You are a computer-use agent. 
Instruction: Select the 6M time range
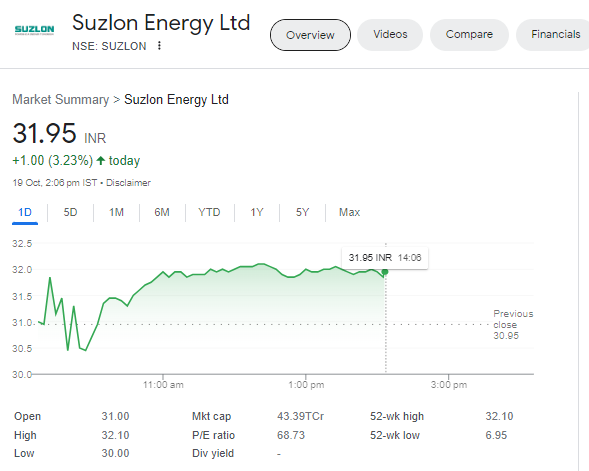[x=162, y=213]
